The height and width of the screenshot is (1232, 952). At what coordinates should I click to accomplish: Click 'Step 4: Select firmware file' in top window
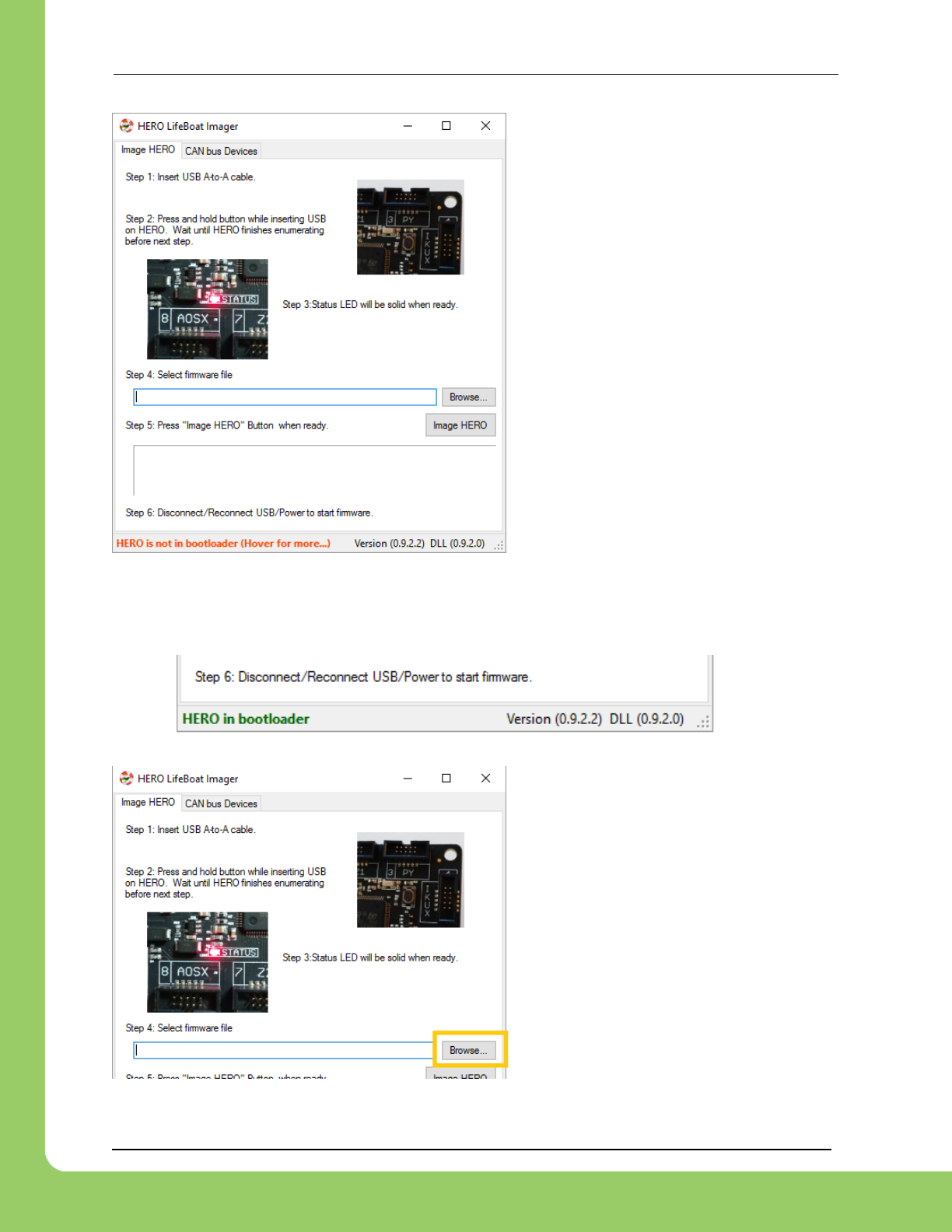click(x=179, y=375)
